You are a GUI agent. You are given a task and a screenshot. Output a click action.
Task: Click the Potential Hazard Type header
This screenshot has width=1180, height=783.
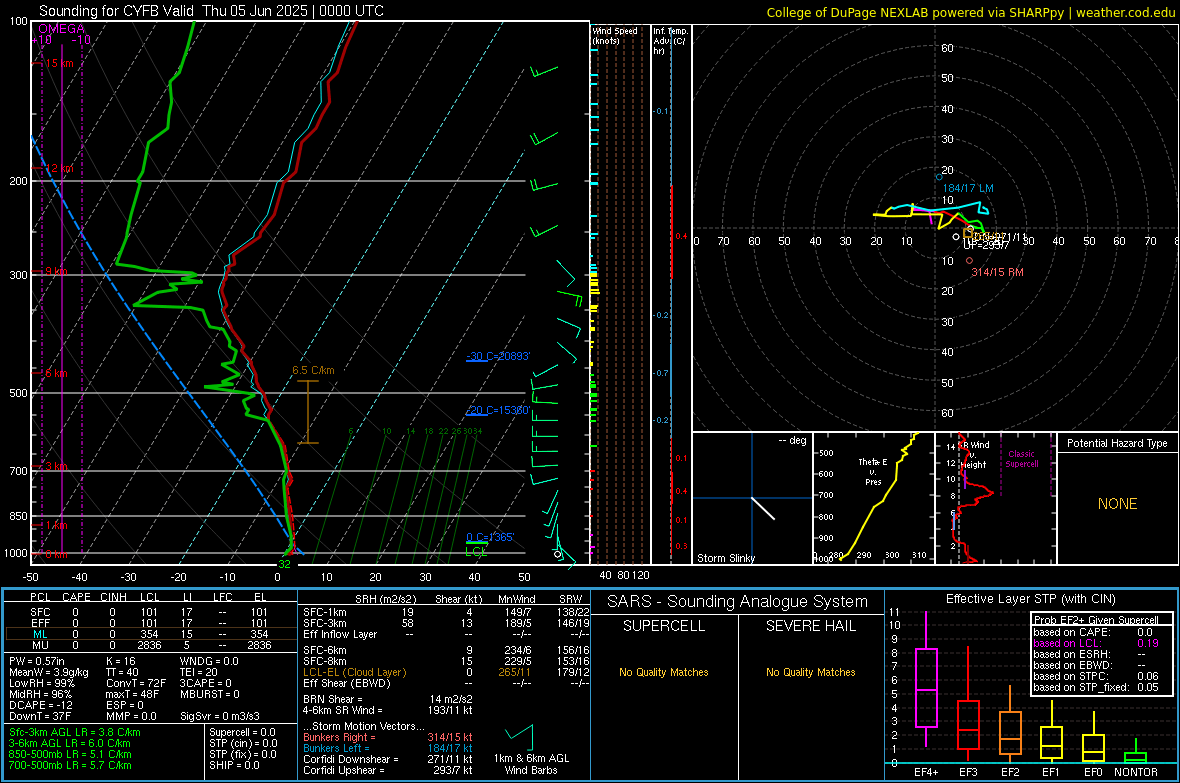pos(1117,443)
